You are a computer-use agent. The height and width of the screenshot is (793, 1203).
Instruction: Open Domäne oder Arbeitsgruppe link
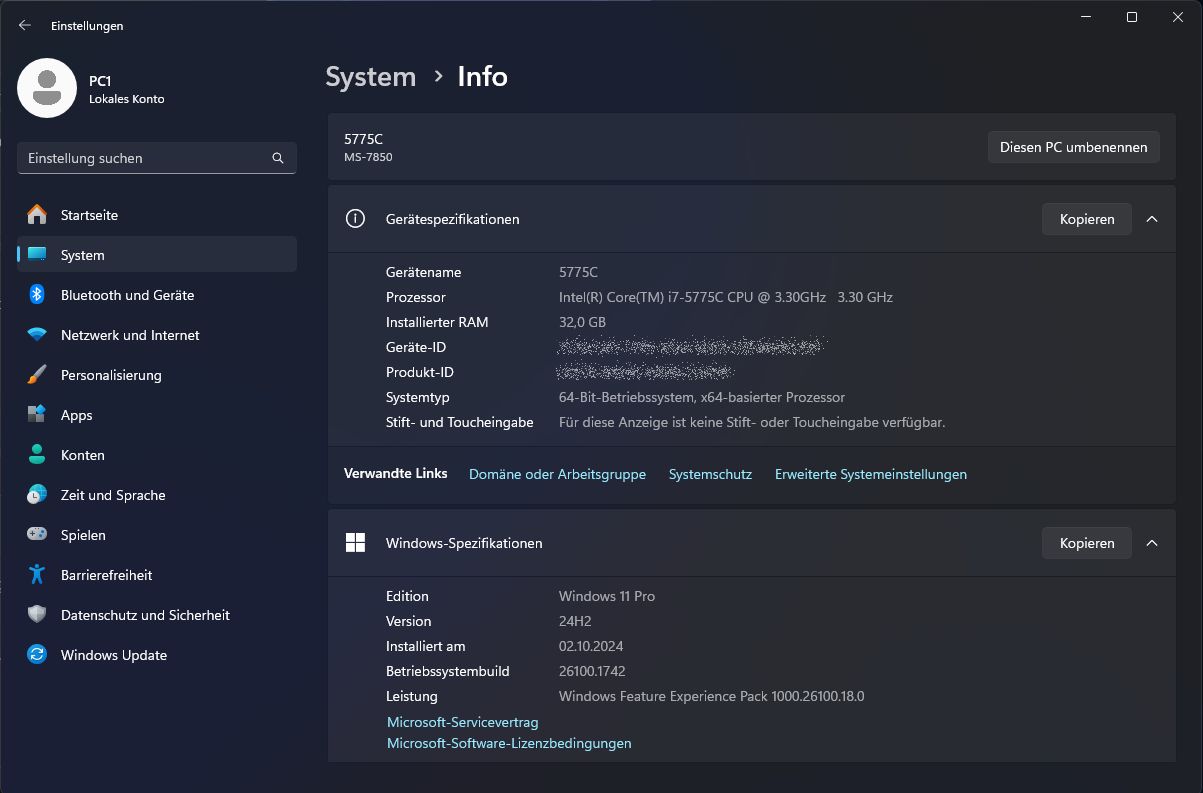coord(557,474)
